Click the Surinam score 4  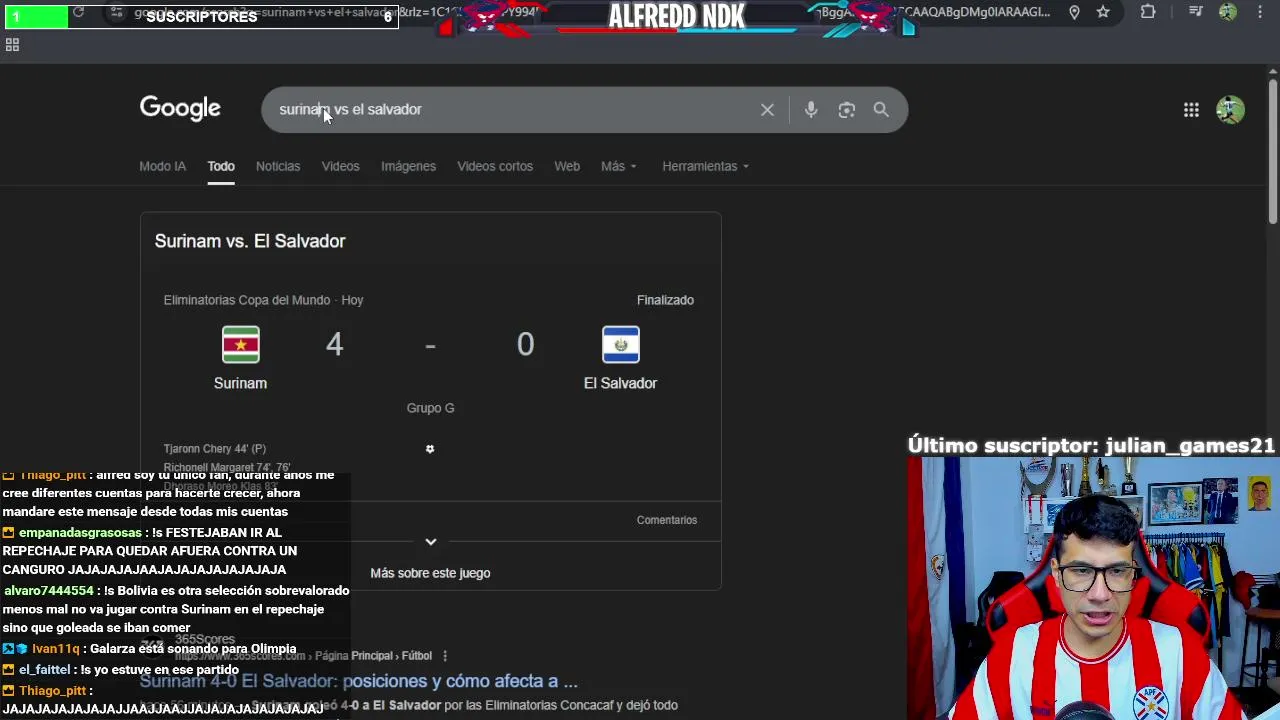pyautogui.click(x=334, y=344)
